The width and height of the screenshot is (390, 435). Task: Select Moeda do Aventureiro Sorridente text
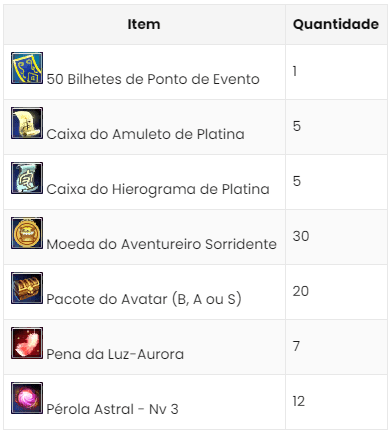coord(162,244)
